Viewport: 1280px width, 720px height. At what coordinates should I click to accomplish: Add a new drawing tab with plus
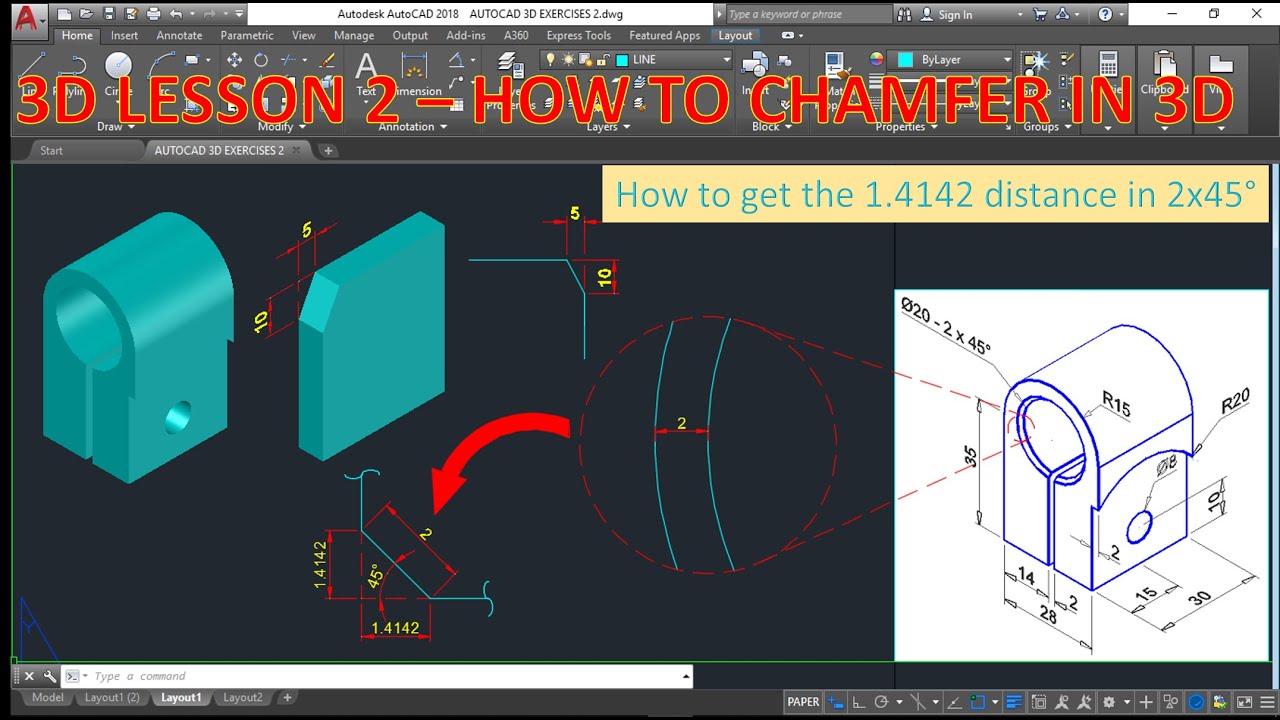click(328, 151)
